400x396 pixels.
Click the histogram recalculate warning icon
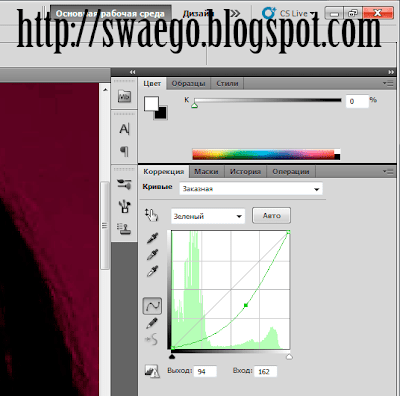tap(152, 371)
